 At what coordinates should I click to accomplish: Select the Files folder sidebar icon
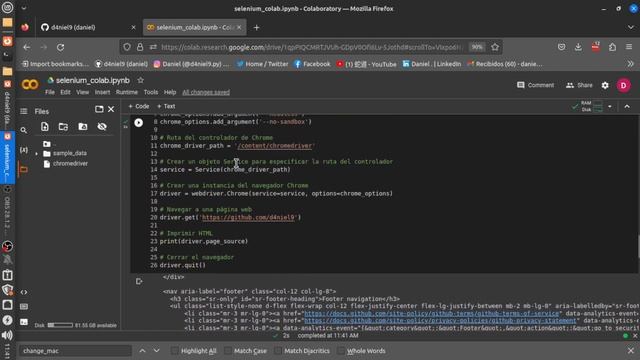click(24, 169)
